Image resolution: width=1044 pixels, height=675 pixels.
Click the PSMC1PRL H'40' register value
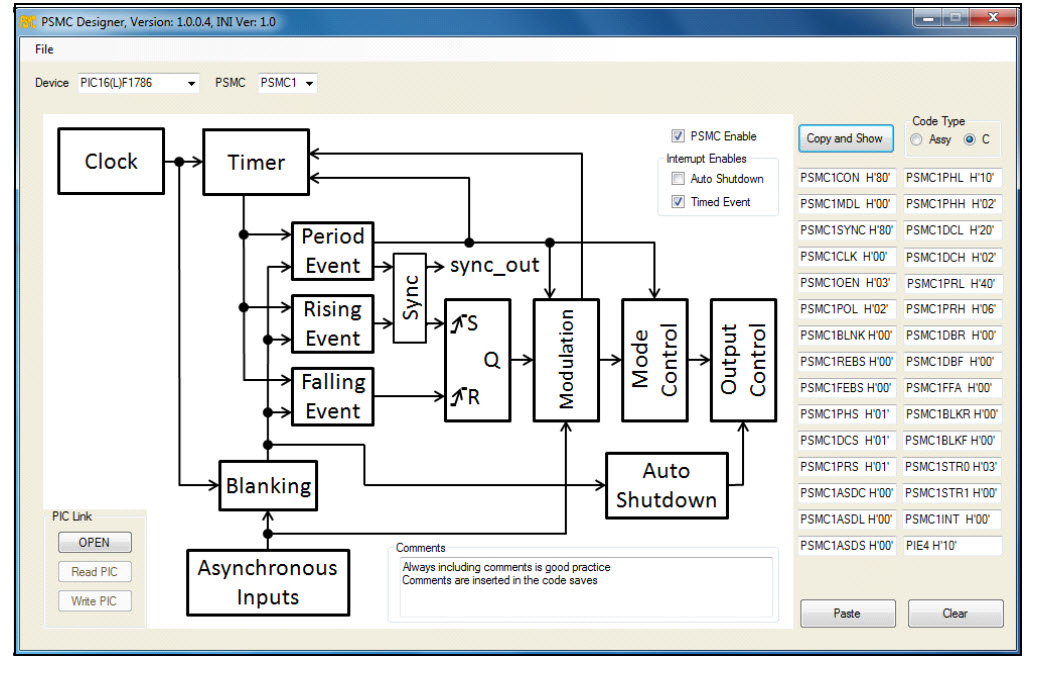pyautogui.click(x=952, y=283)
